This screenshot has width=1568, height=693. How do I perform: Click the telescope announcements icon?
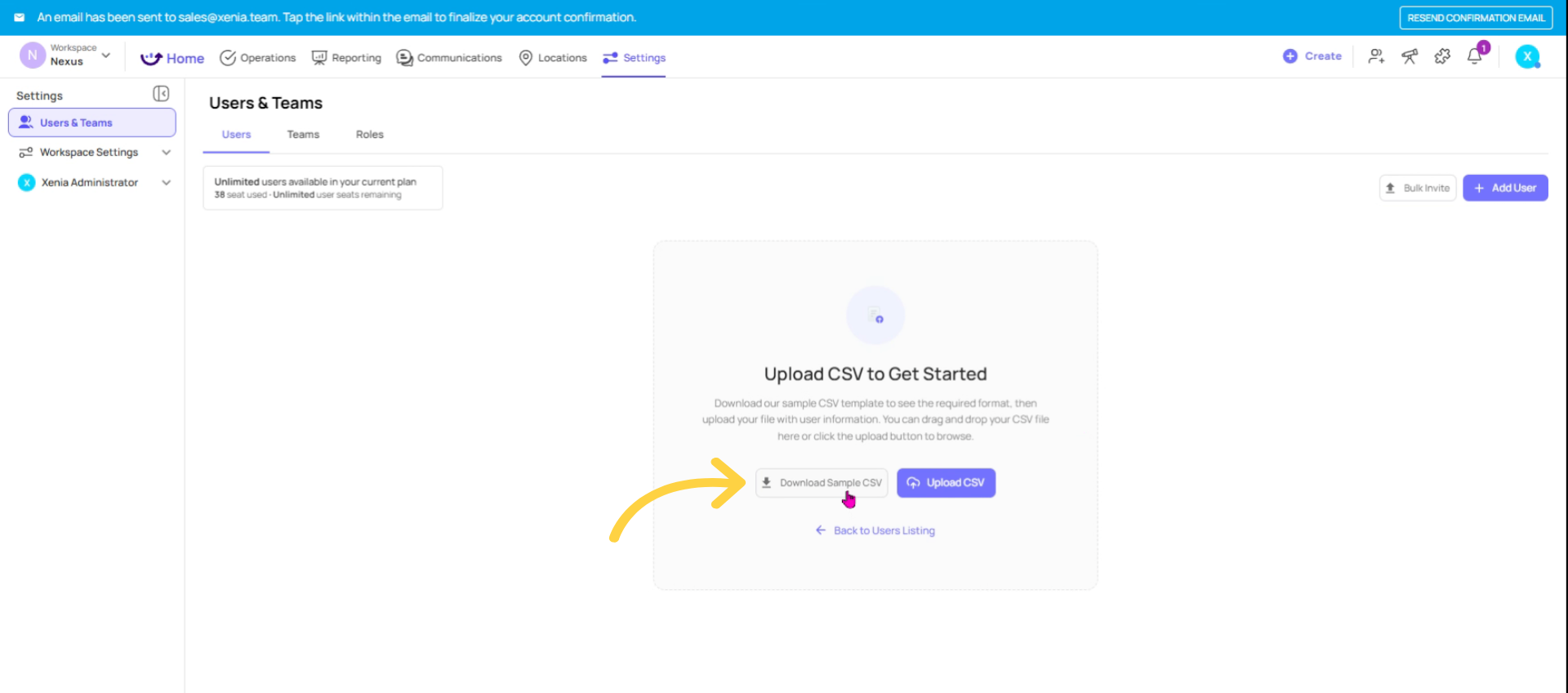pos(1410,56)
